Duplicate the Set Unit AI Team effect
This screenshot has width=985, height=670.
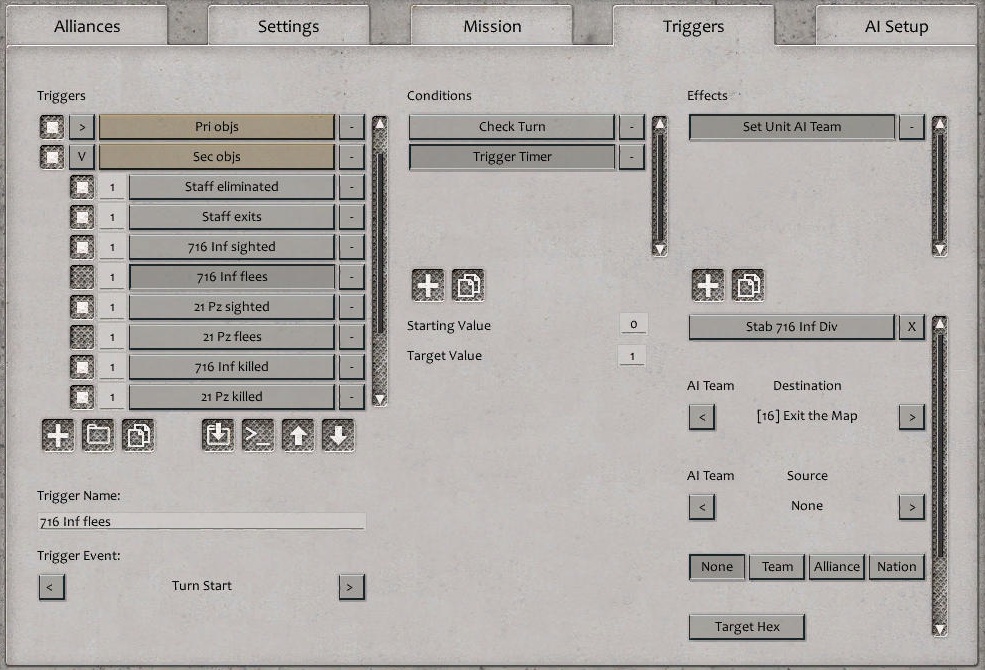[747, 284]
